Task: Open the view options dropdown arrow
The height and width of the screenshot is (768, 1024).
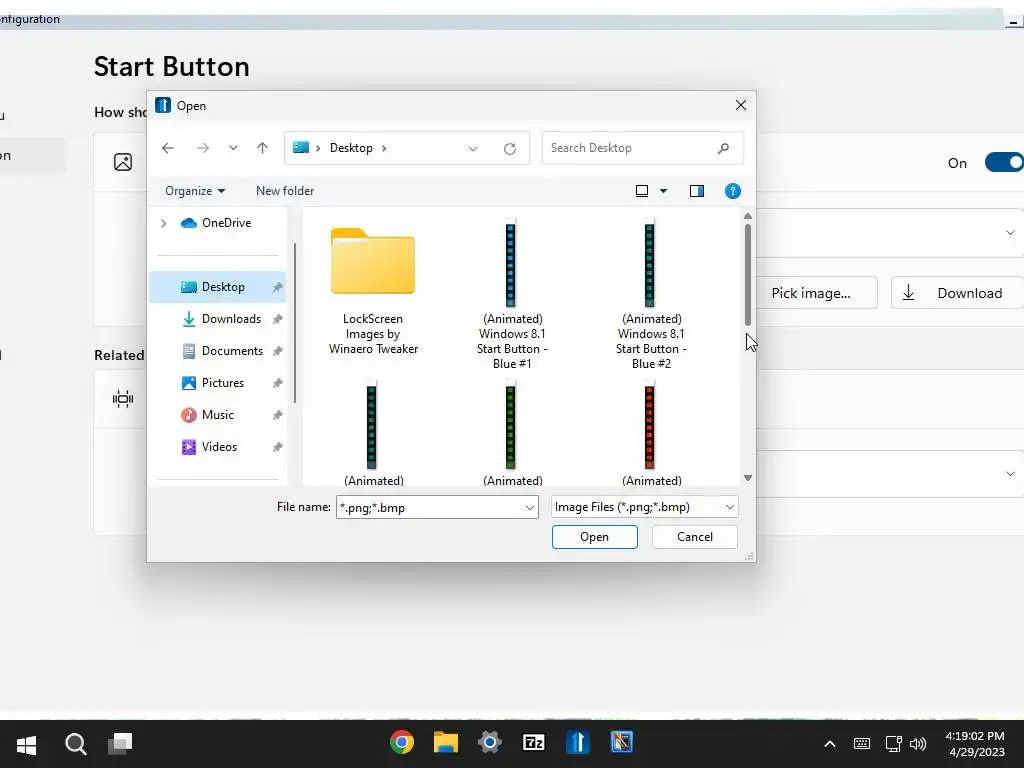Action: (664, 191)
